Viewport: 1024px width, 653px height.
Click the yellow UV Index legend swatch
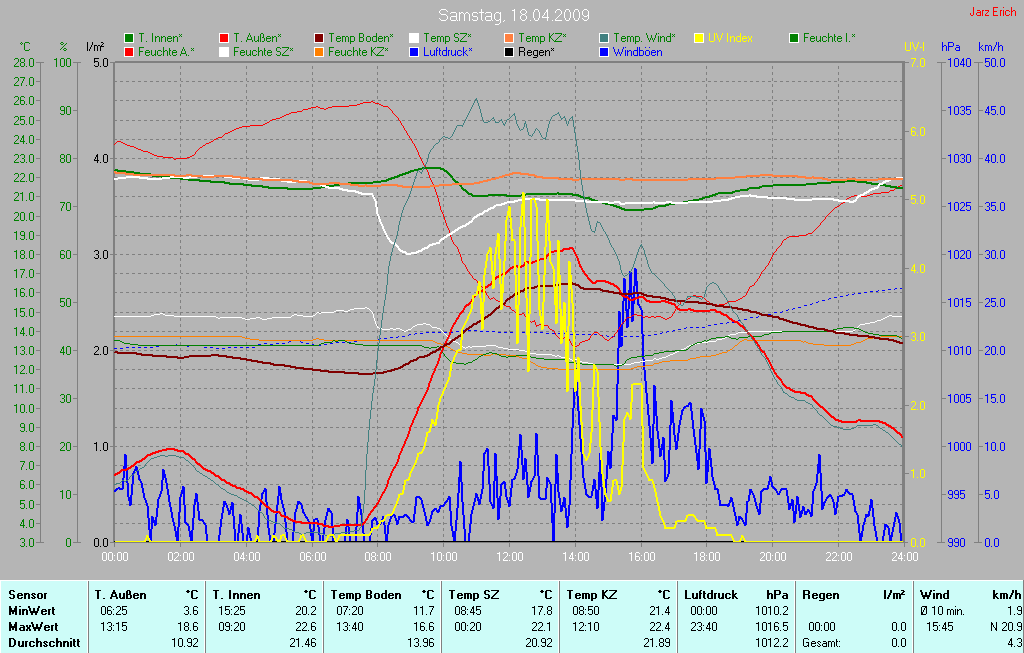tap(699, 38)
